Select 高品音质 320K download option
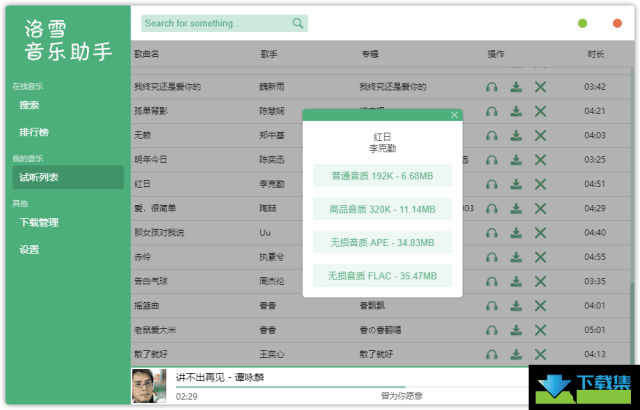 [382, 209]
